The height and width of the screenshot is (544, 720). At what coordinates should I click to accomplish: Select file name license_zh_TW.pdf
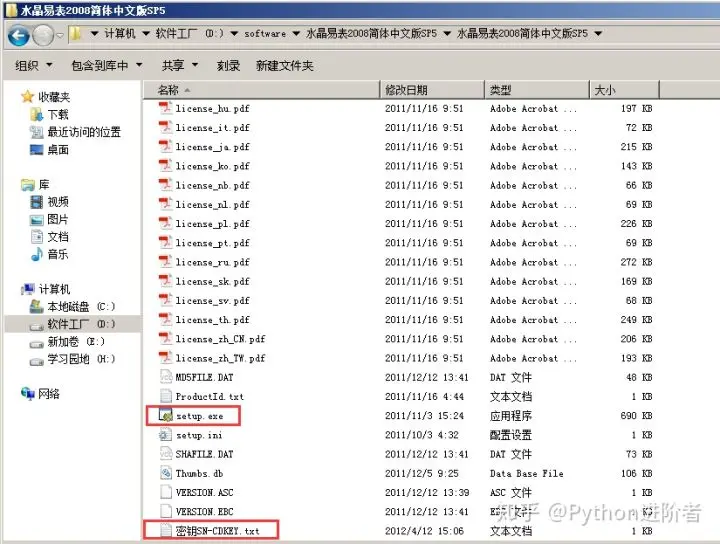click(x=220, y=358)
